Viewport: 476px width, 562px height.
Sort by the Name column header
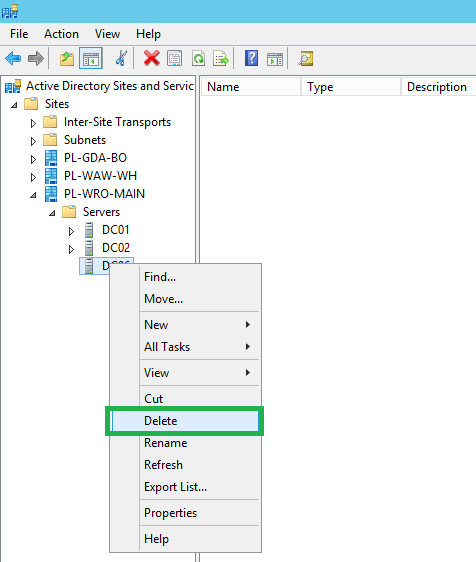tap(251, 87)
